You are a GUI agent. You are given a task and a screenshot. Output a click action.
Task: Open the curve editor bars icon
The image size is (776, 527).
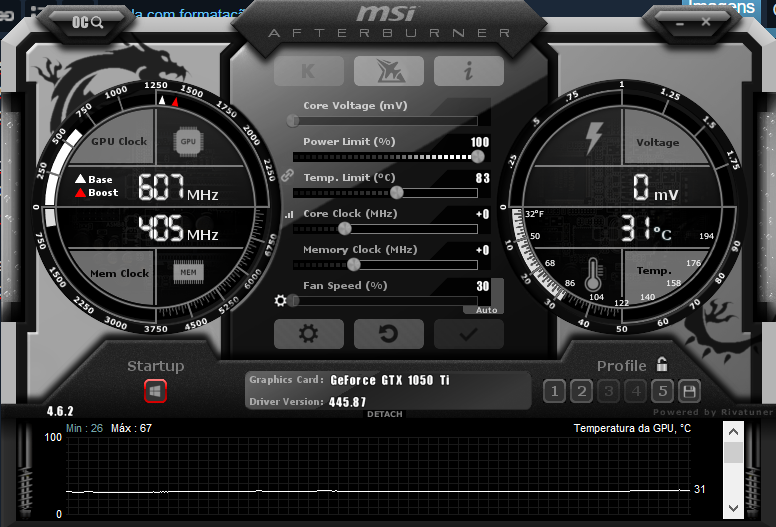[x=289, y=214]
